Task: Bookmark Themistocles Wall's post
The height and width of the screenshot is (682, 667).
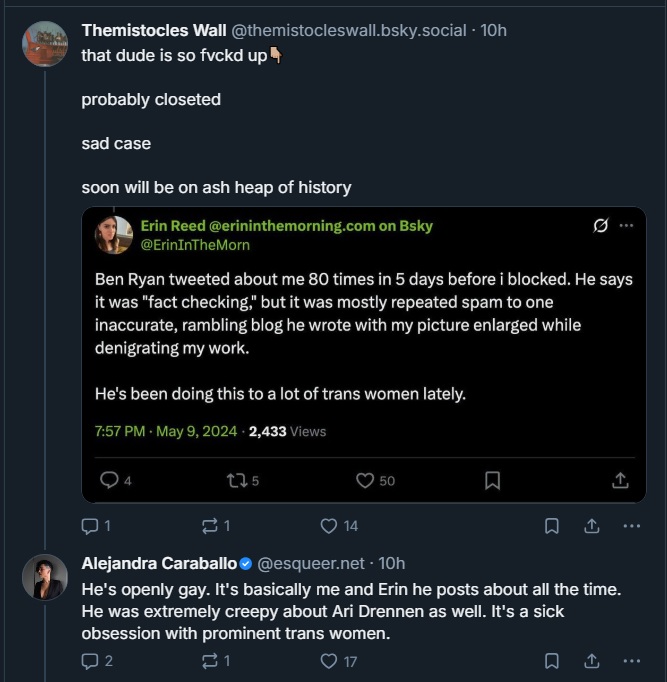Action: [551, 525]
